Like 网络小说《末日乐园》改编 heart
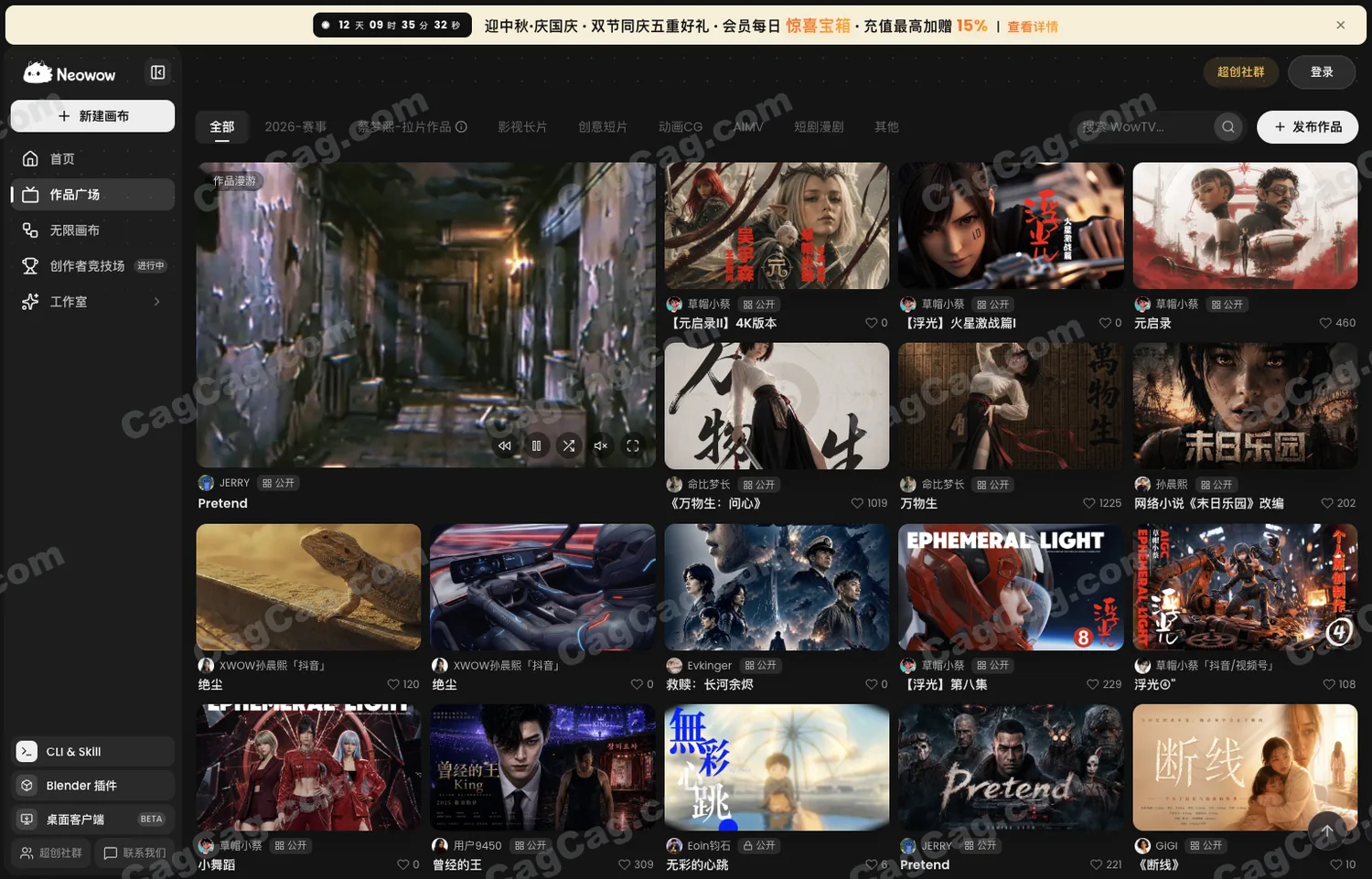1372x879 pixels. tap(1327, 503)
